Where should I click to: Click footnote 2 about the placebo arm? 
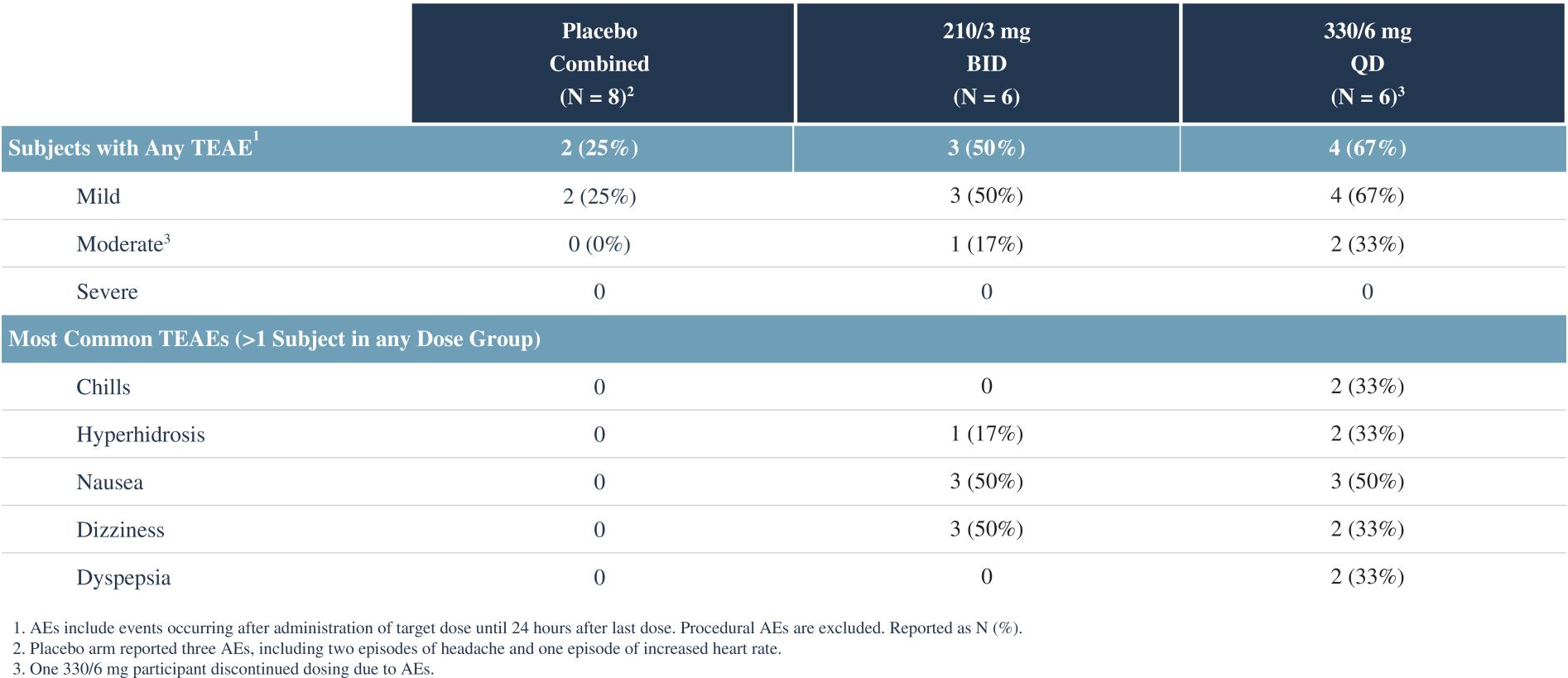point(397,648)
